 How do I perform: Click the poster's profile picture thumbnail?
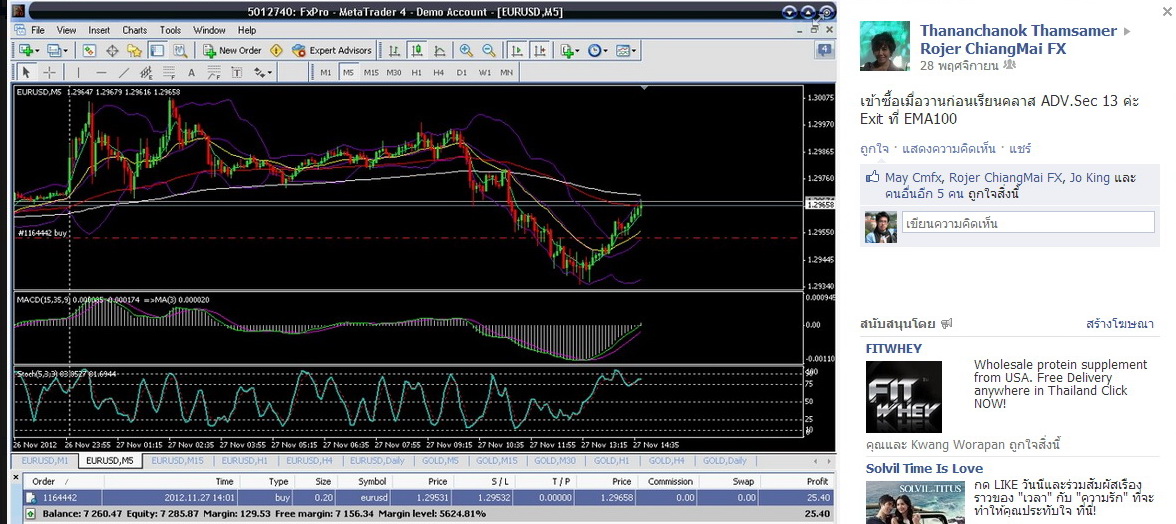885,46
